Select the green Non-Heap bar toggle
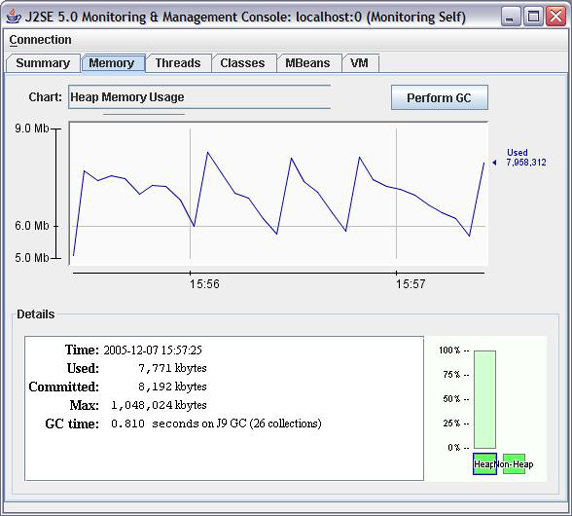 (x=514, y=464)
